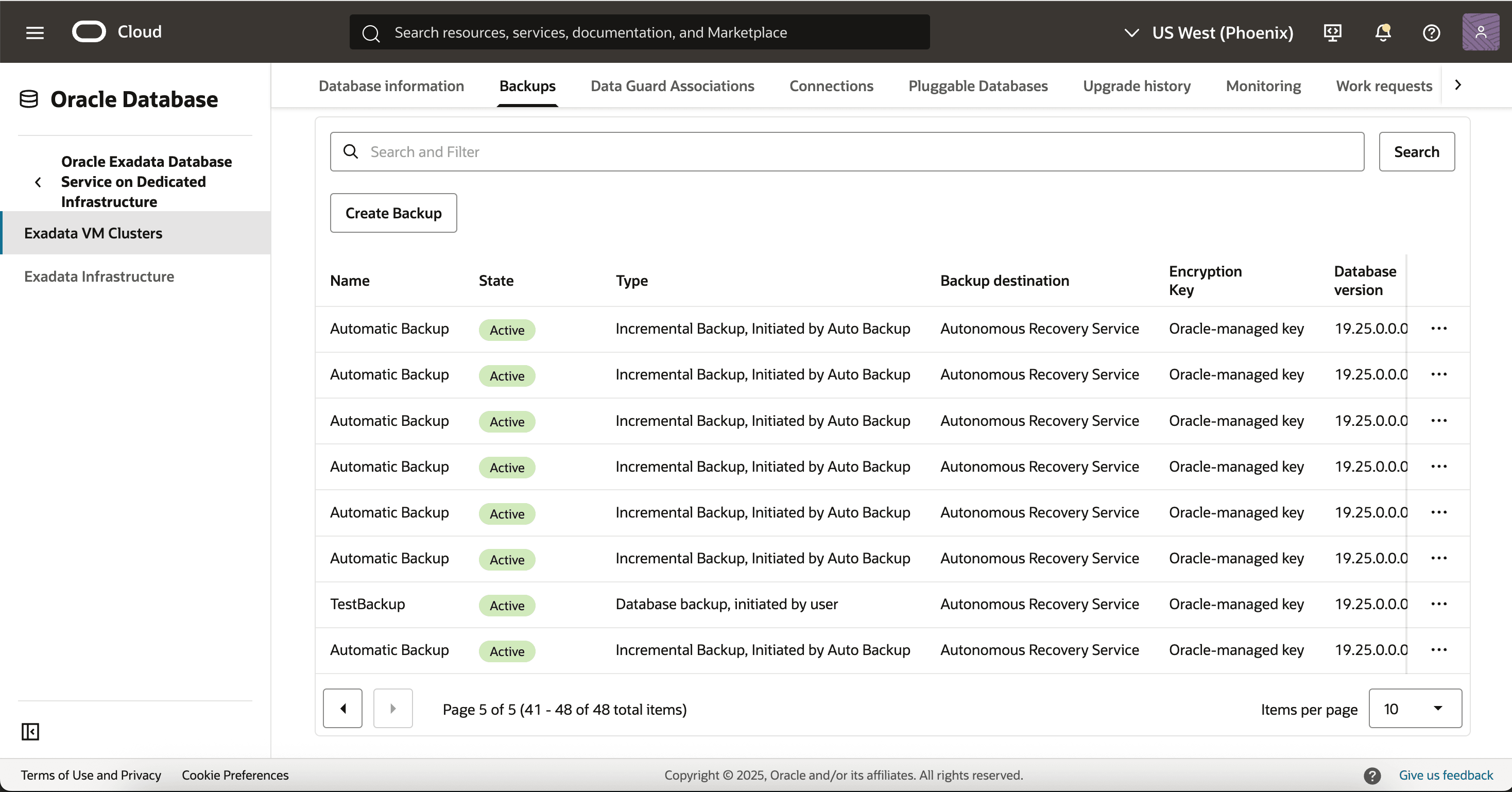Open the hamburger navigation menu
Viewport: 1512px width, 792px height.
point(35,32)
